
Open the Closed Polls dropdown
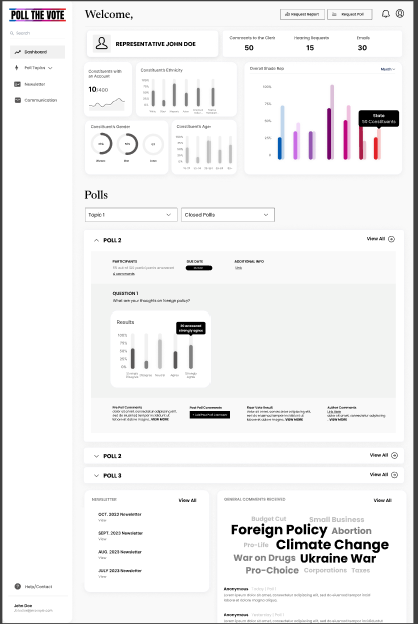coord(228,215)
